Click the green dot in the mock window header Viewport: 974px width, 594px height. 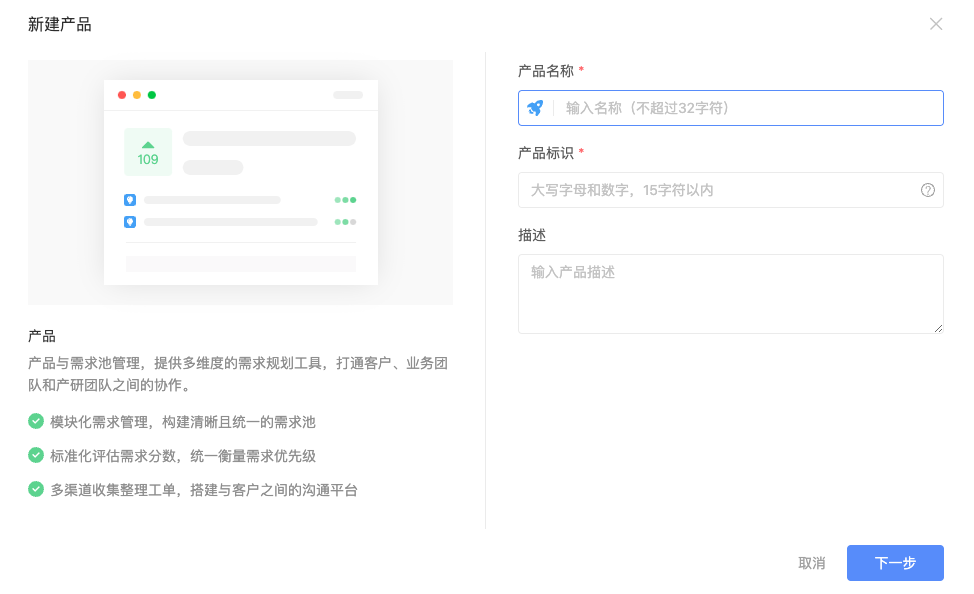(152, 94)
